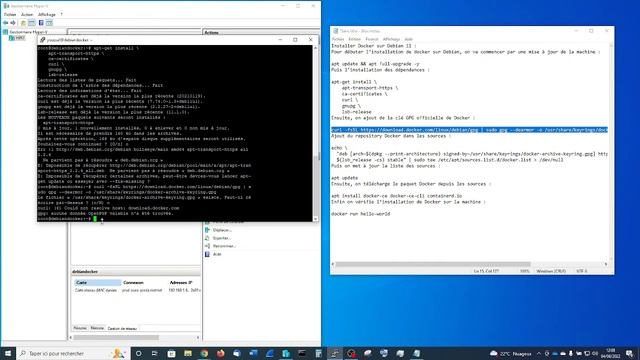Click the Back arrow in Hyper-V Manager toolbar
Image resolution: width=640 pixels, height=360 pixels.
click(x=6, y=23)
